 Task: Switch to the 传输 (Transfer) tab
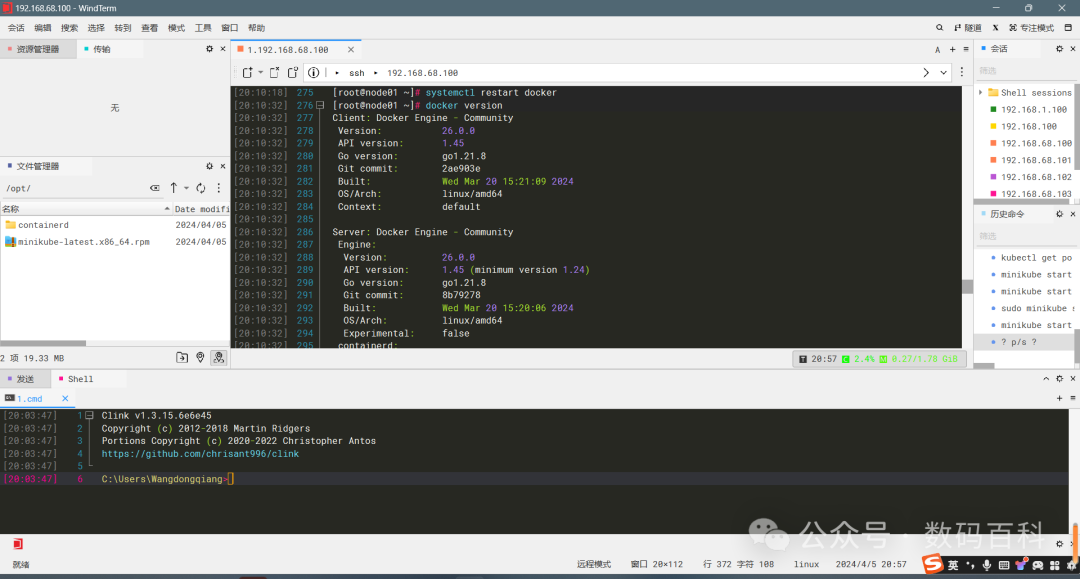101,49
